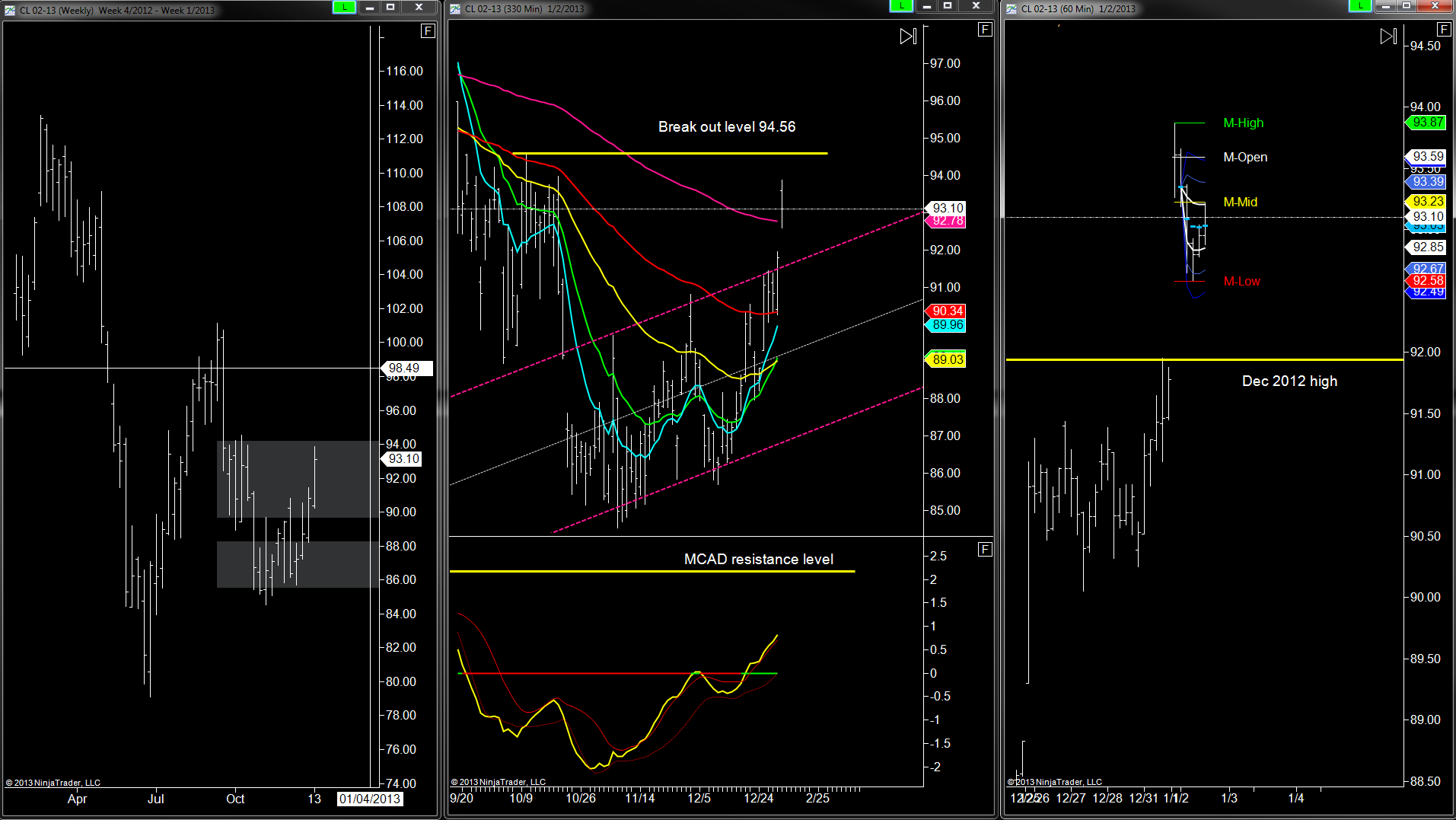Select the cyan 89.96 price marker in 330 Min chart

[x=945, y=325]
